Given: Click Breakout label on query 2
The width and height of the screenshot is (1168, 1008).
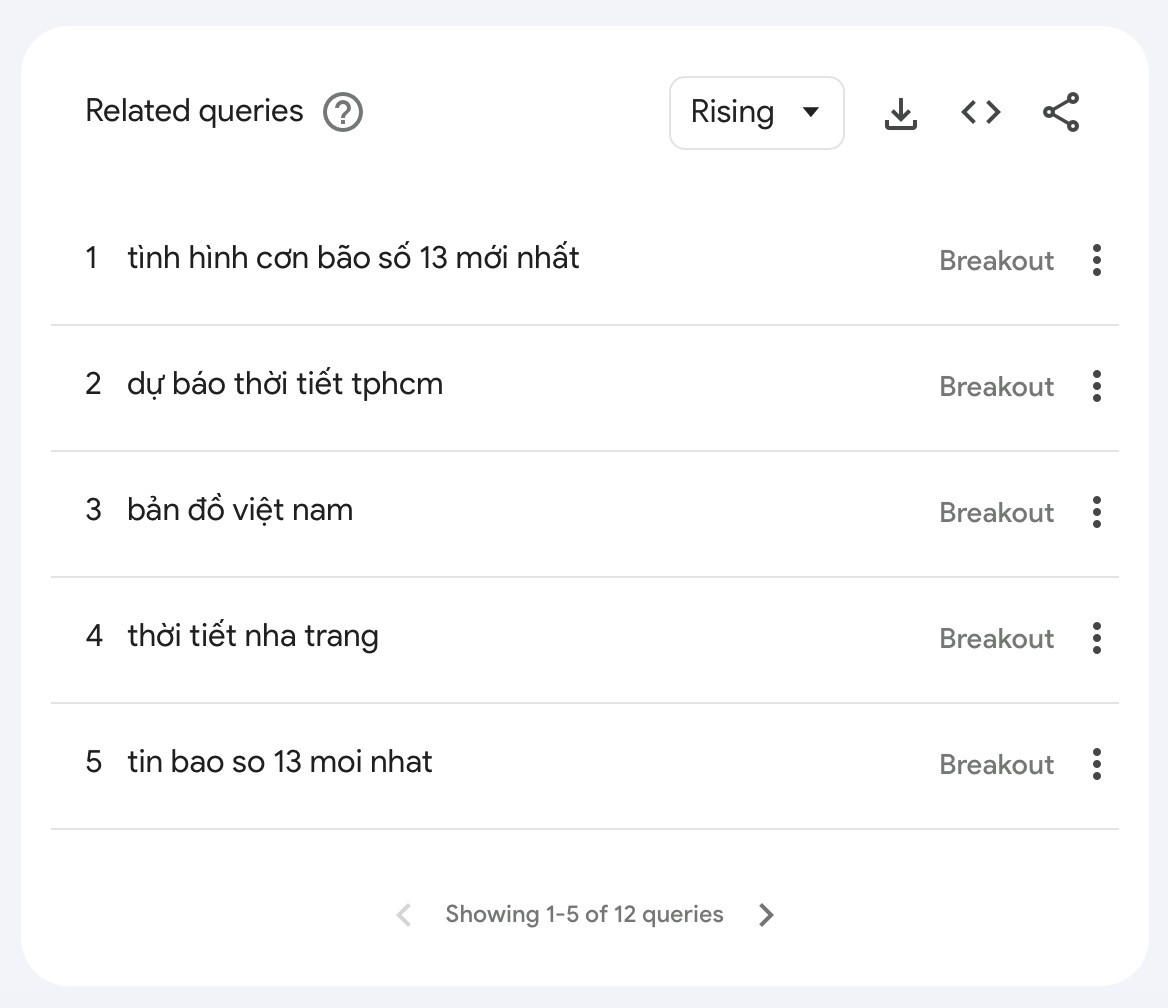Looking at the screenshot, I should tap(996, 386).
